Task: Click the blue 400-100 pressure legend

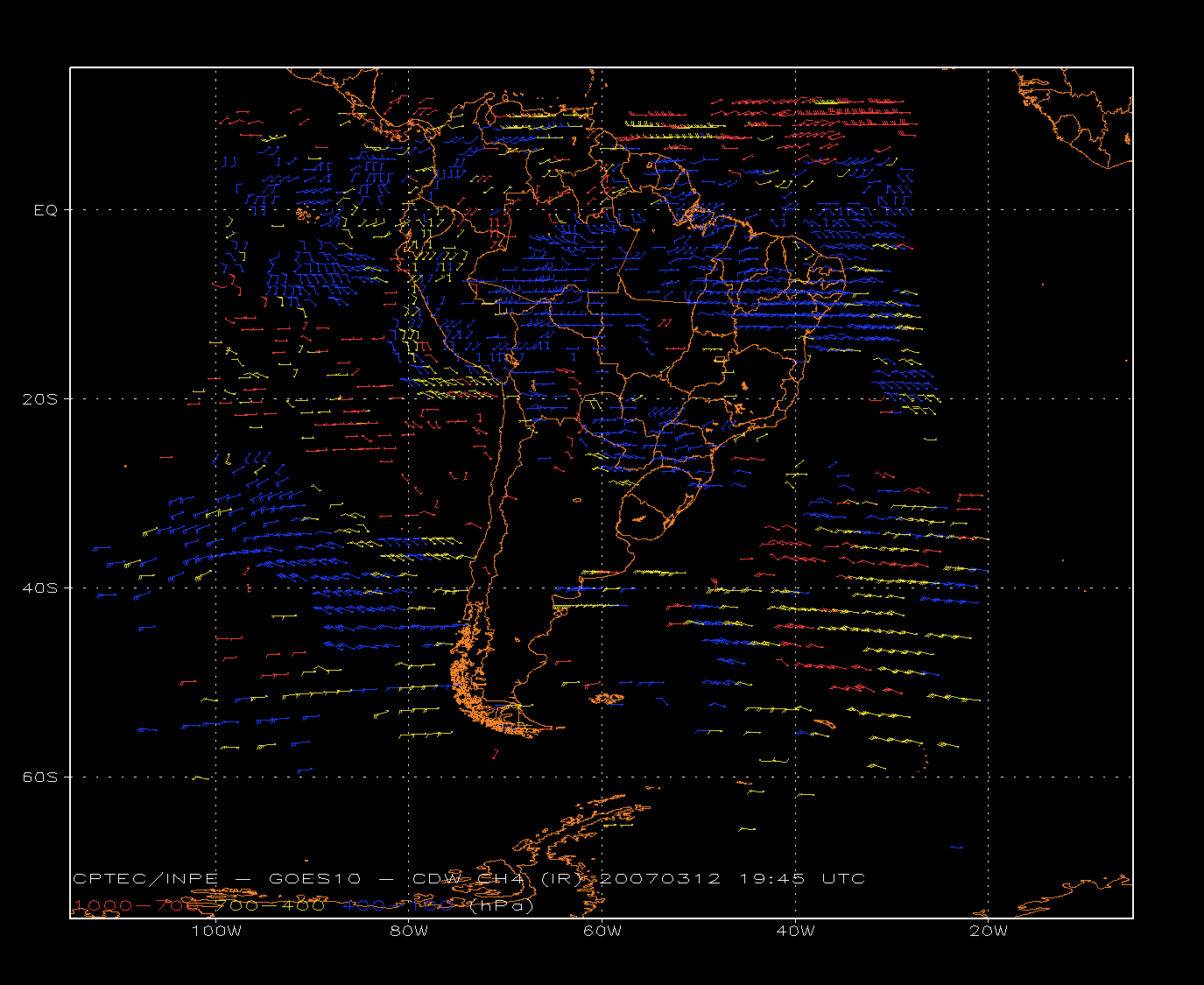Action: 398,905
